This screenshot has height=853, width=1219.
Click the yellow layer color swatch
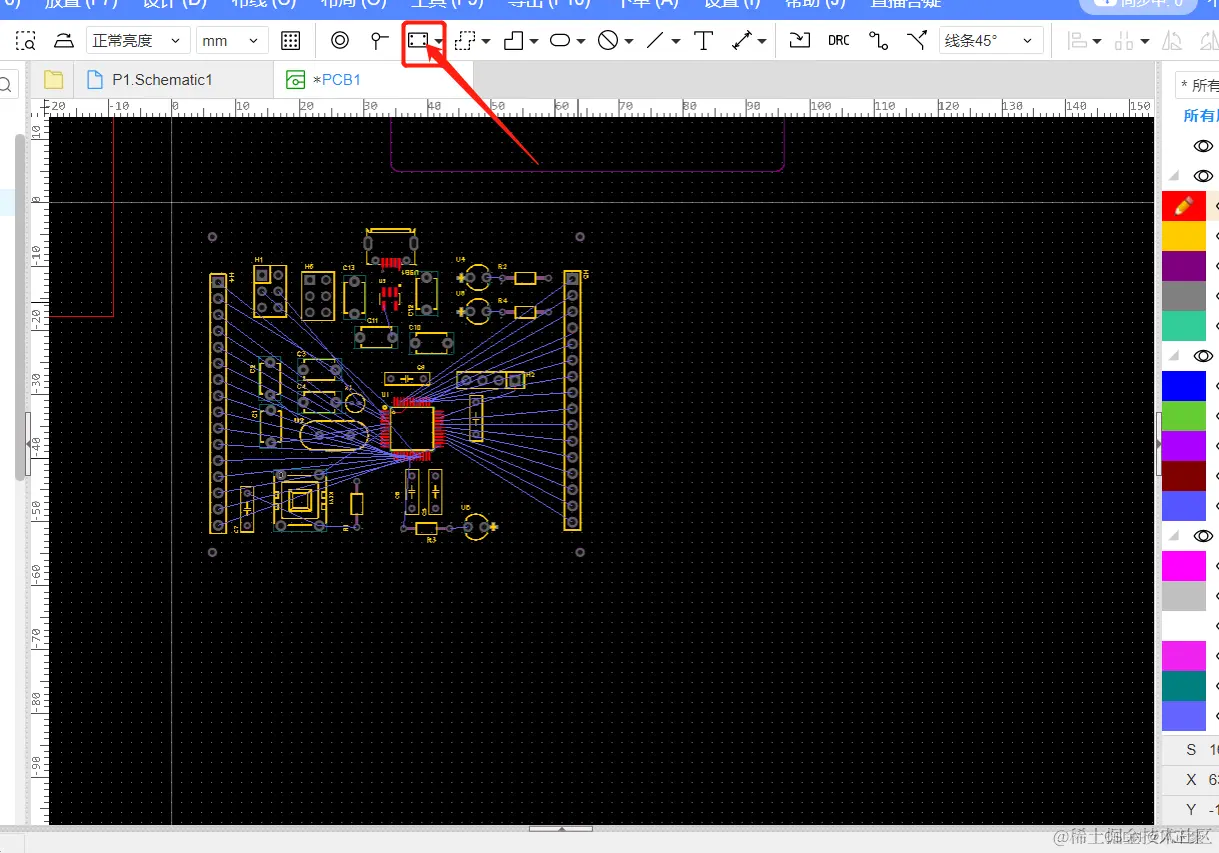[1184, 236]
